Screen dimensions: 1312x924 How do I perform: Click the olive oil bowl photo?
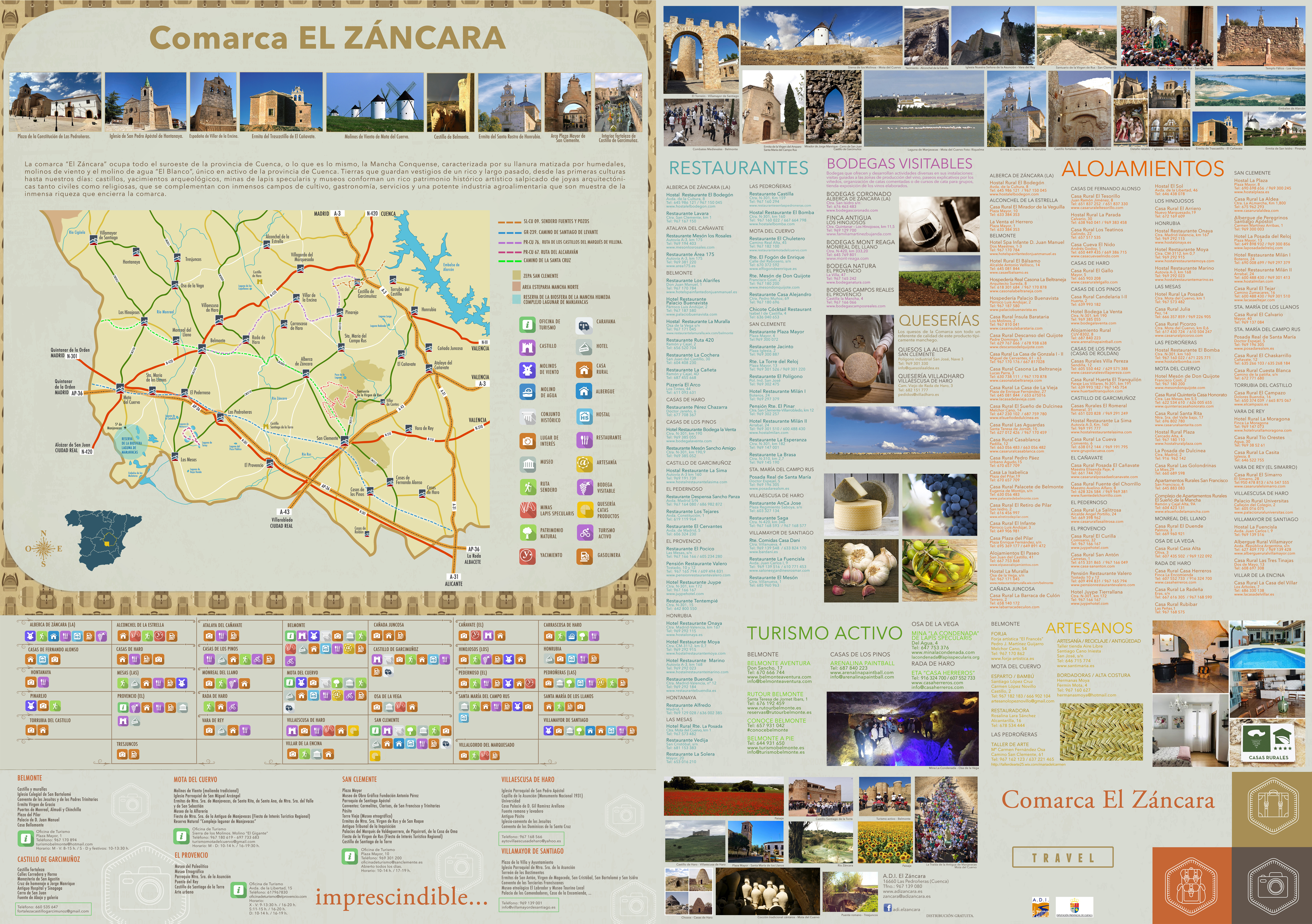tap(939, 570)
